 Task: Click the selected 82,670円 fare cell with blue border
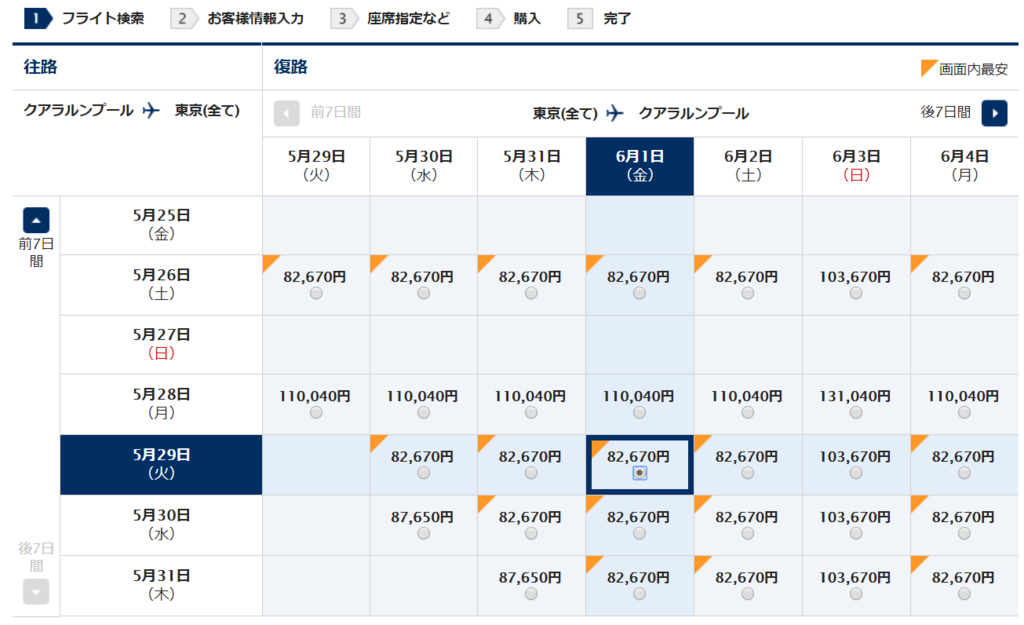pyautogui.click(x=639, y=462)
